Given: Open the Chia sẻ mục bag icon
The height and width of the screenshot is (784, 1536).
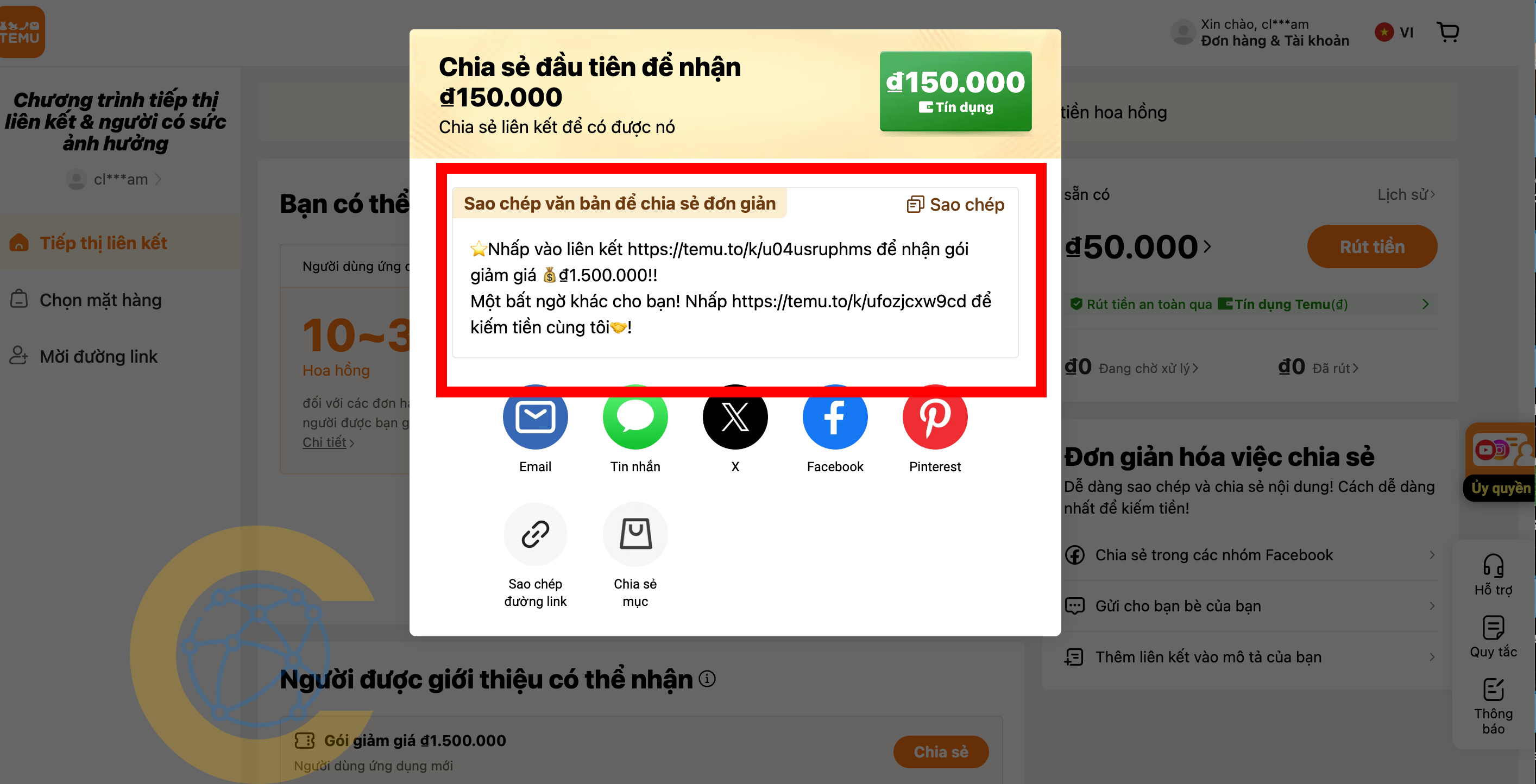Looking at the screenshot, I should tap(635, 534).
